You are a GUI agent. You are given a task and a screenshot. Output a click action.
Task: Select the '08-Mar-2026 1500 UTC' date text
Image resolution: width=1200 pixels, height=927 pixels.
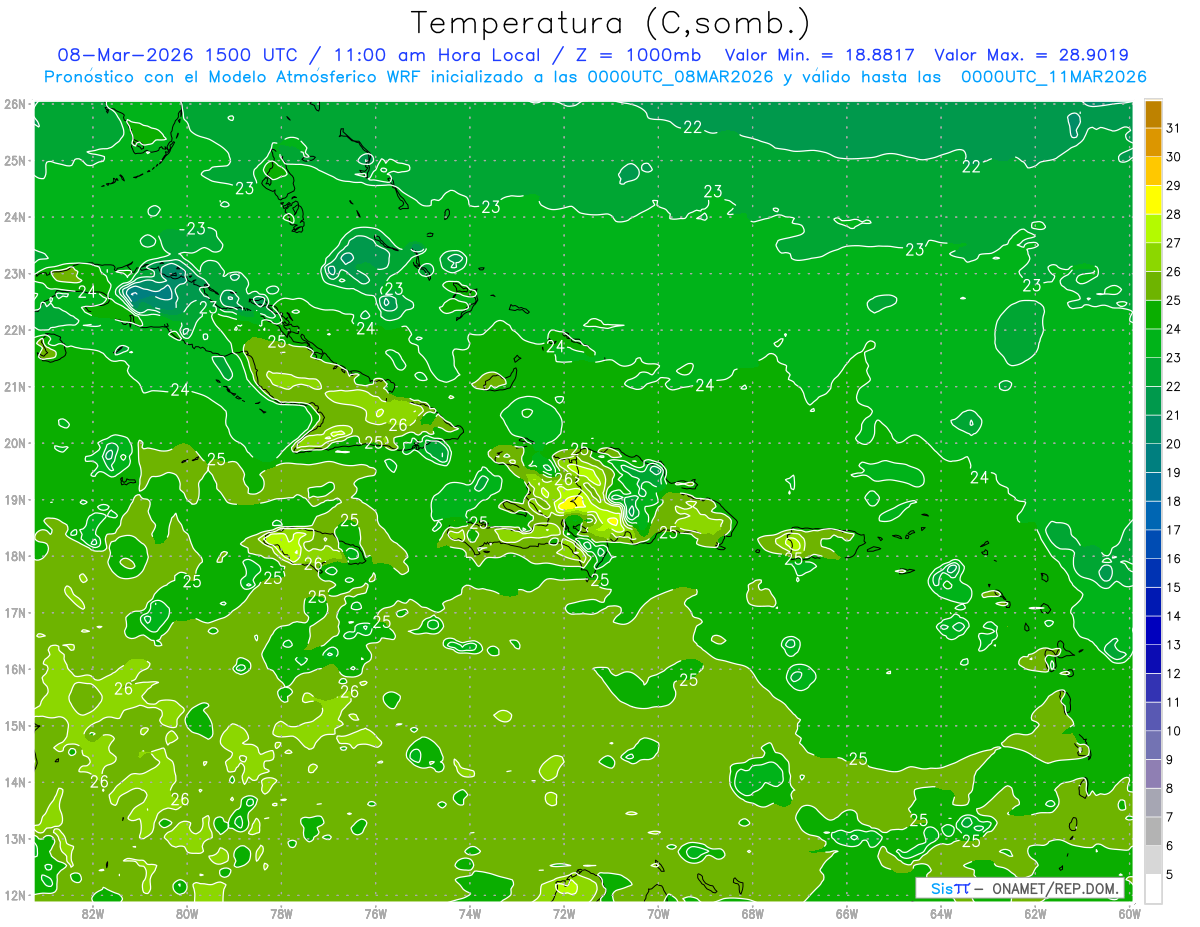click(x=178, y=55)
